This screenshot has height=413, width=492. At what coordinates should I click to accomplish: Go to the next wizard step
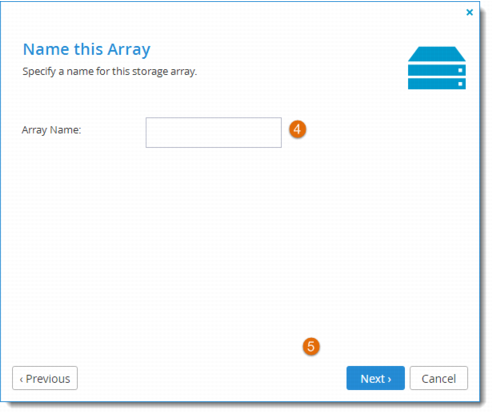pyautogui.click(x=375, y=378)
